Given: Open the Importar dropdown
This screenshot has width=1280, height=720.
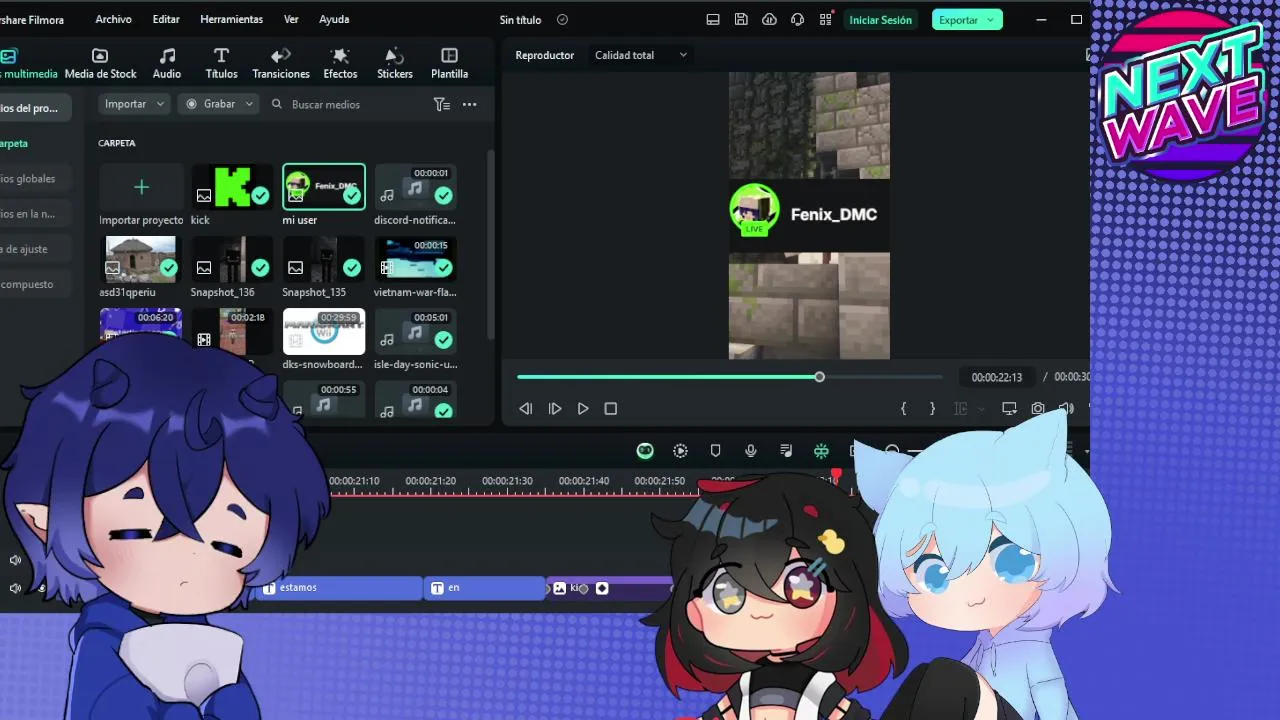Looking at the screenshot, I should [x=134, y=104].
